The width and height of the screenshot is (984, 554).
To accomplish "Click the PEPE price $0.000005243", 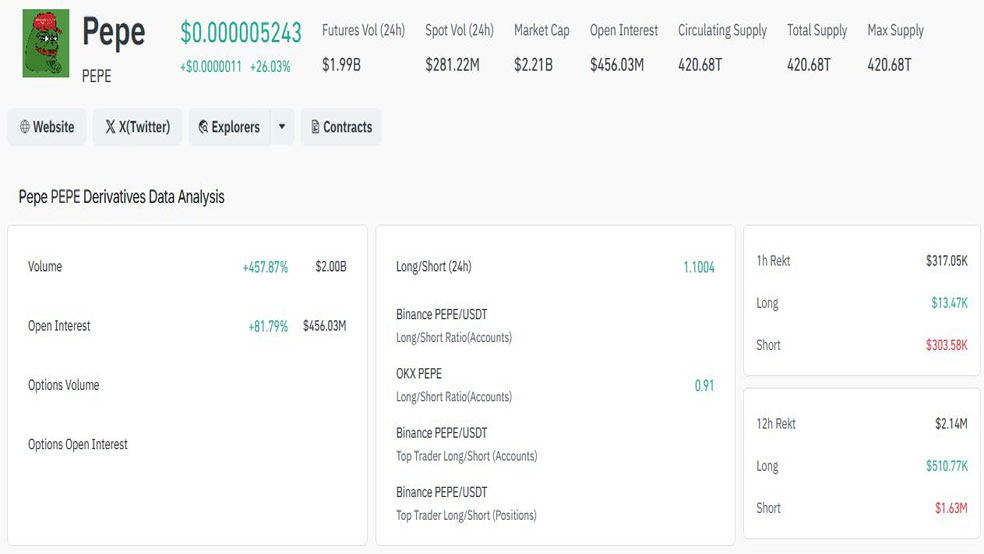I will point(241,33).
